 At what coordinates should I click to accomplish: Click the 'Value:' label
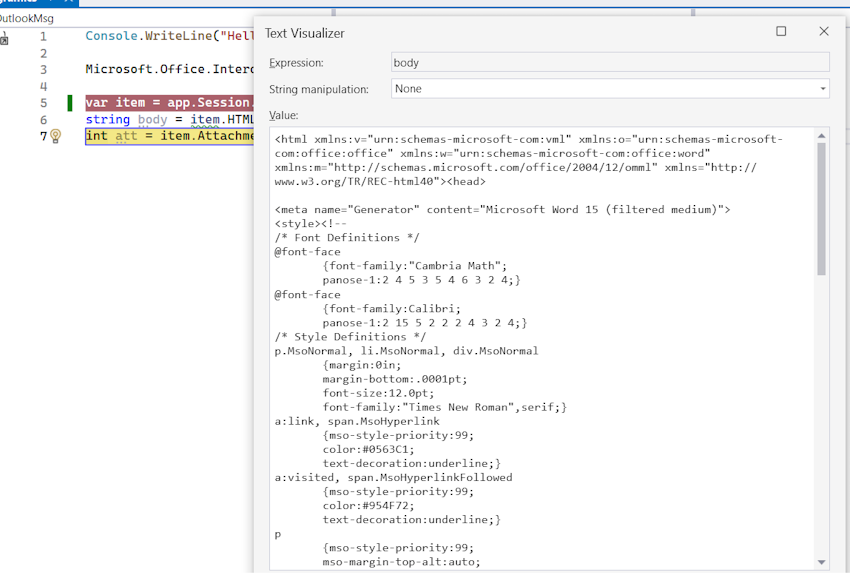[284, 115]
